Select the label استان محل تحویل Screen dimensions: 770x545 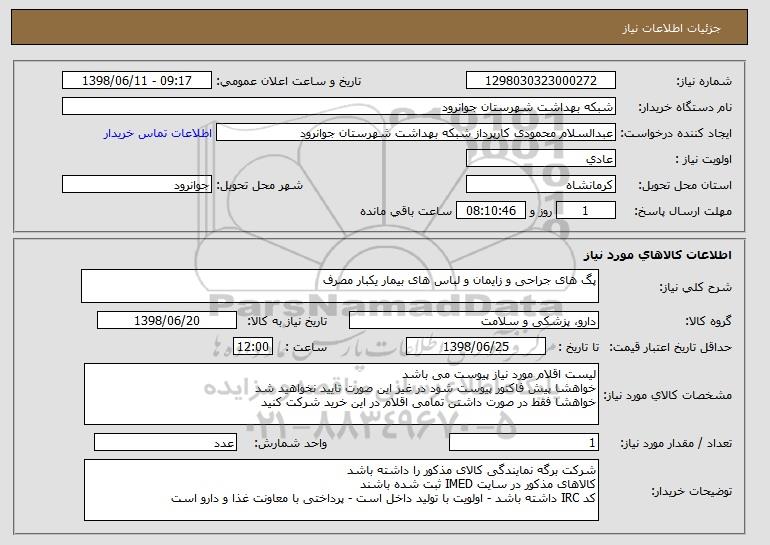(x=685, y=185)
